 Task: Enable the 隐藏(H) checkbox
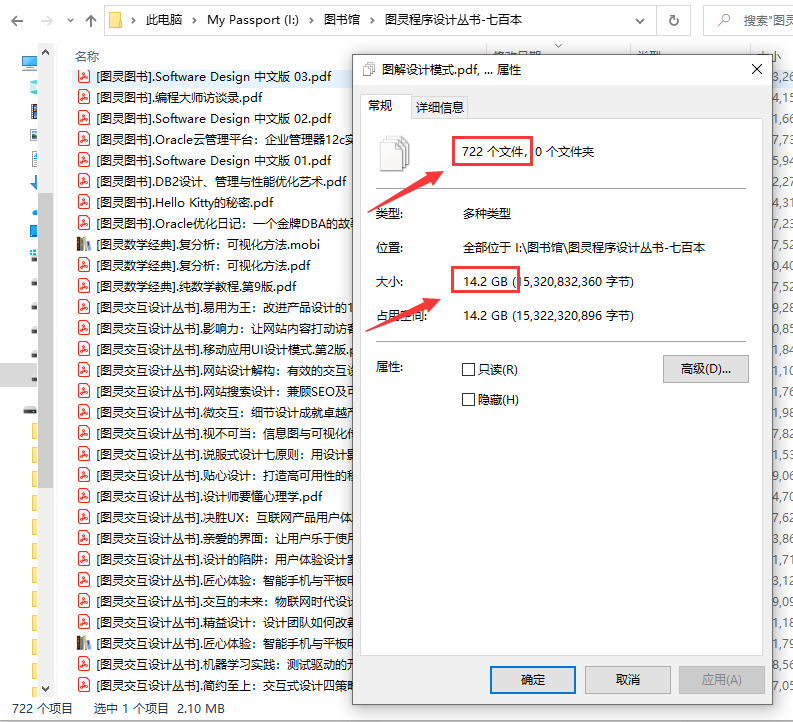coord(468,400)
